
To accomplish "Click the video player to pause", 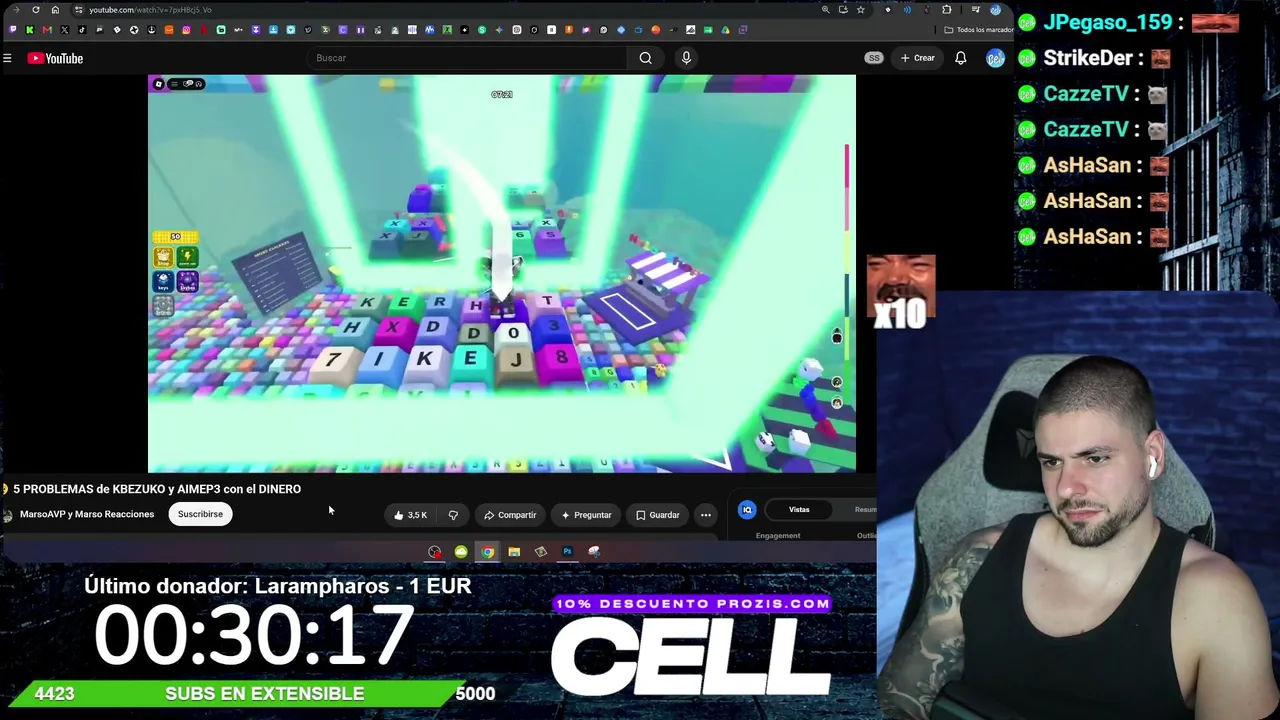I will tap(502, 273).
